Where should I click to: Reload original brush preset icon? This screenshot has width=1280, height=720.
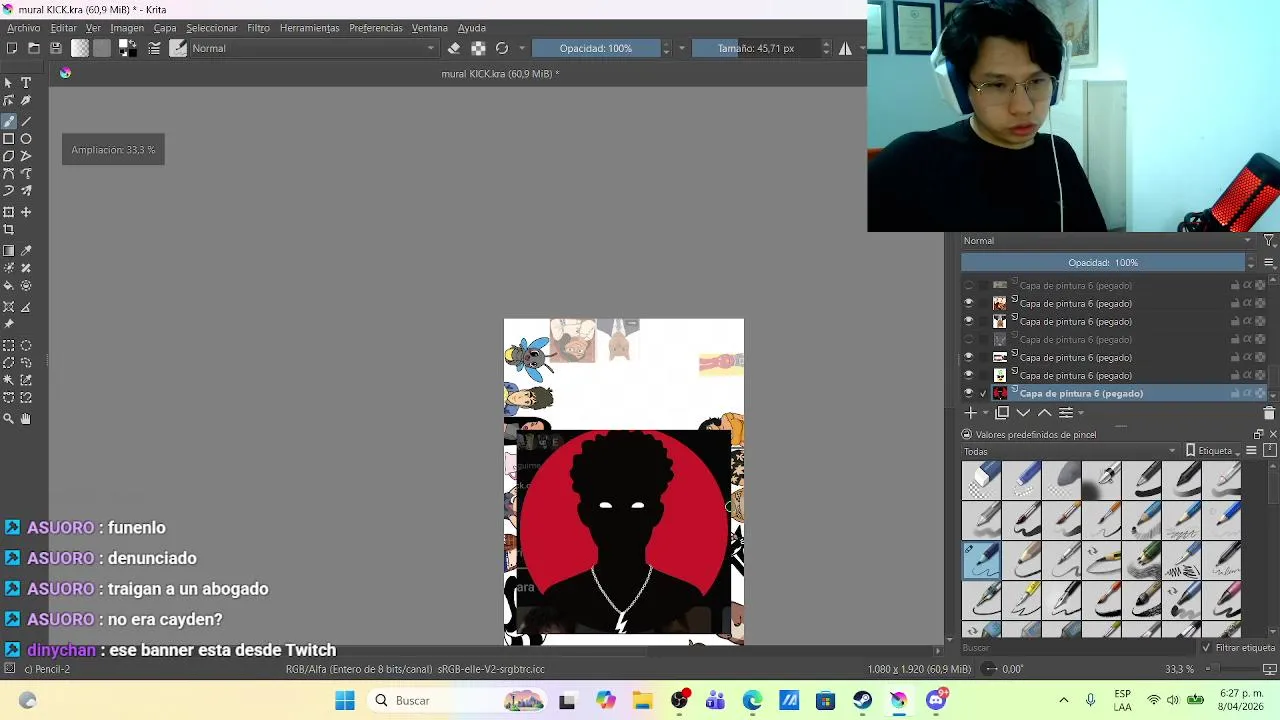(x=502, y=48)
